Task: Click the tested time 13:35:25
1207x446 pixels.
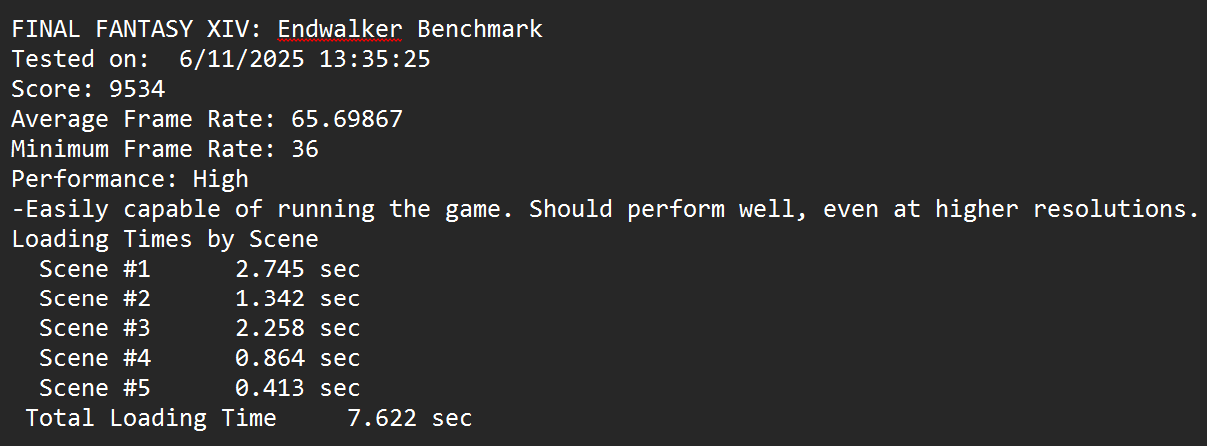Action: tap(374, 59)
